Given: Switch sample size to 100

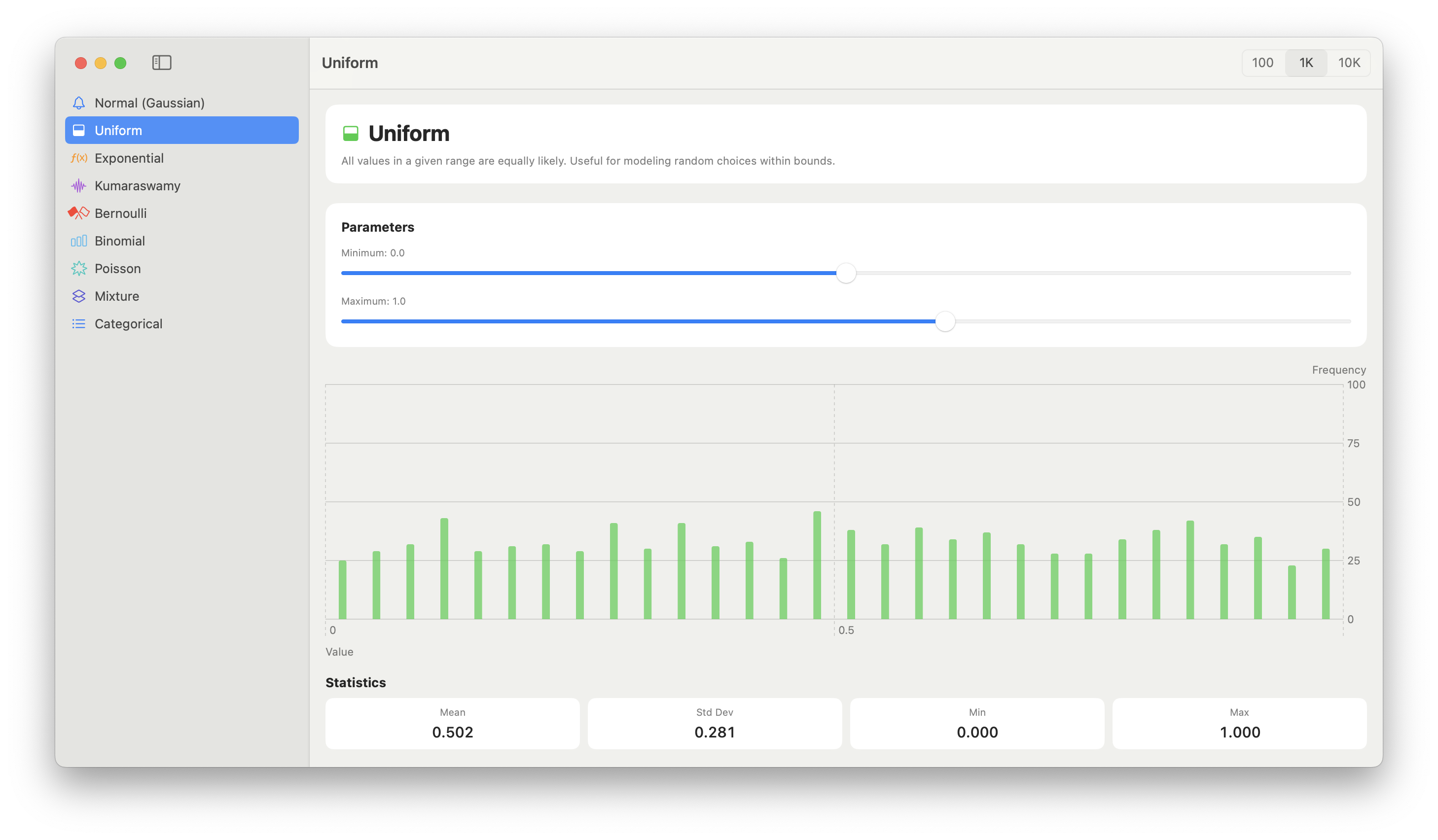Looking at the screenshot, I should (x=1262, y=63).
